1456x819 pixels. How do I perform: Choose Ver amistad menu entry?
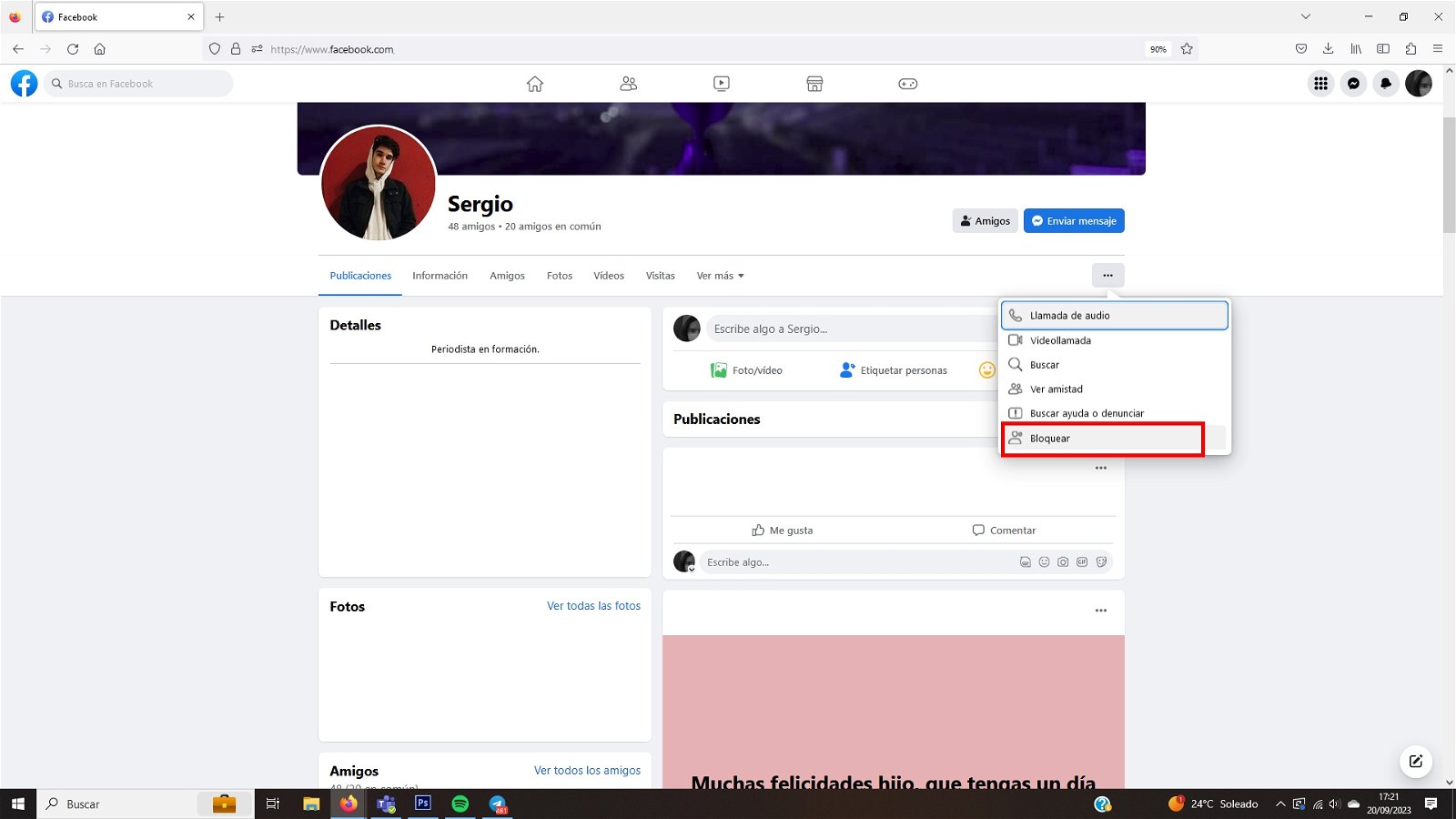pyautogui.click(x=1115, y=389)
